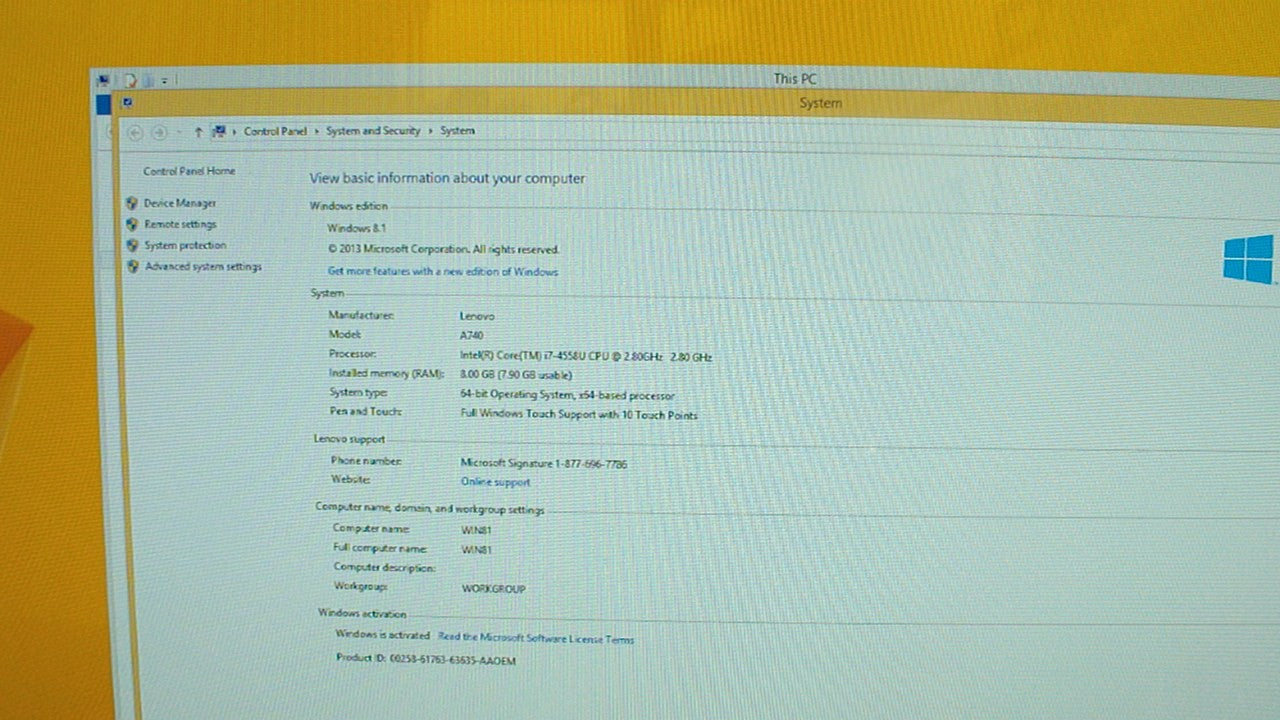The width and height of the screenshot is (1280, 720).
Task: Click the System window title bar icon
Action: pyautogui.click(x=127, y=102)
